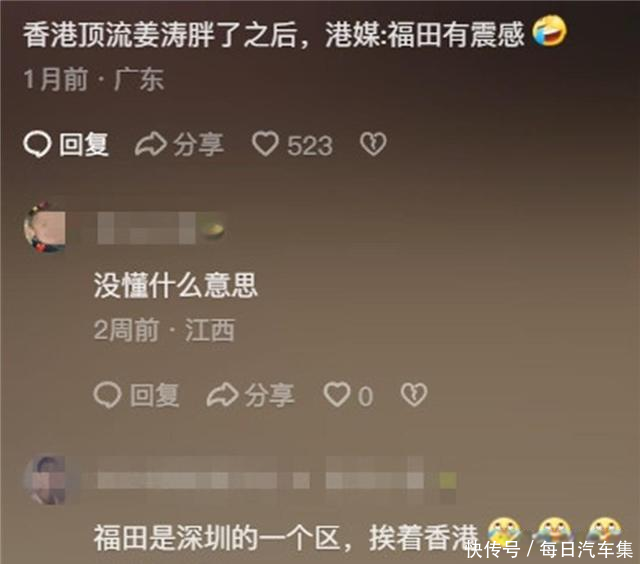Like the top comment with 523 likes

click(x=265, y=144)
